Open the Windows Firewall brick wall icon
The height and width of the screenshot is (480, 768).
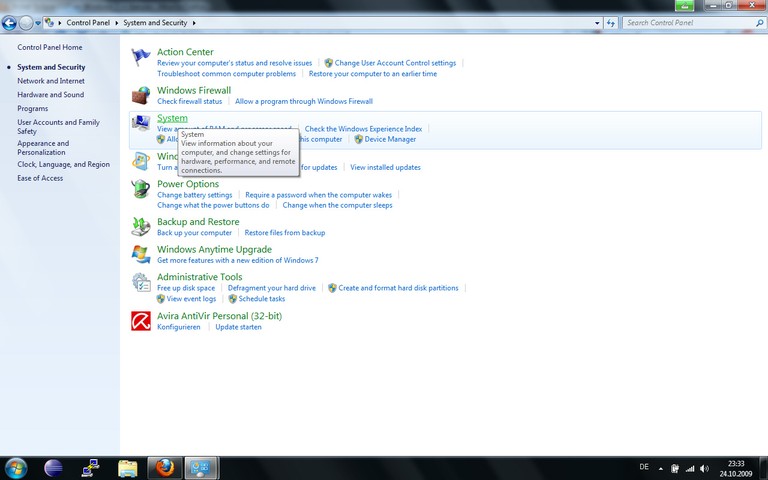(141, 95)
